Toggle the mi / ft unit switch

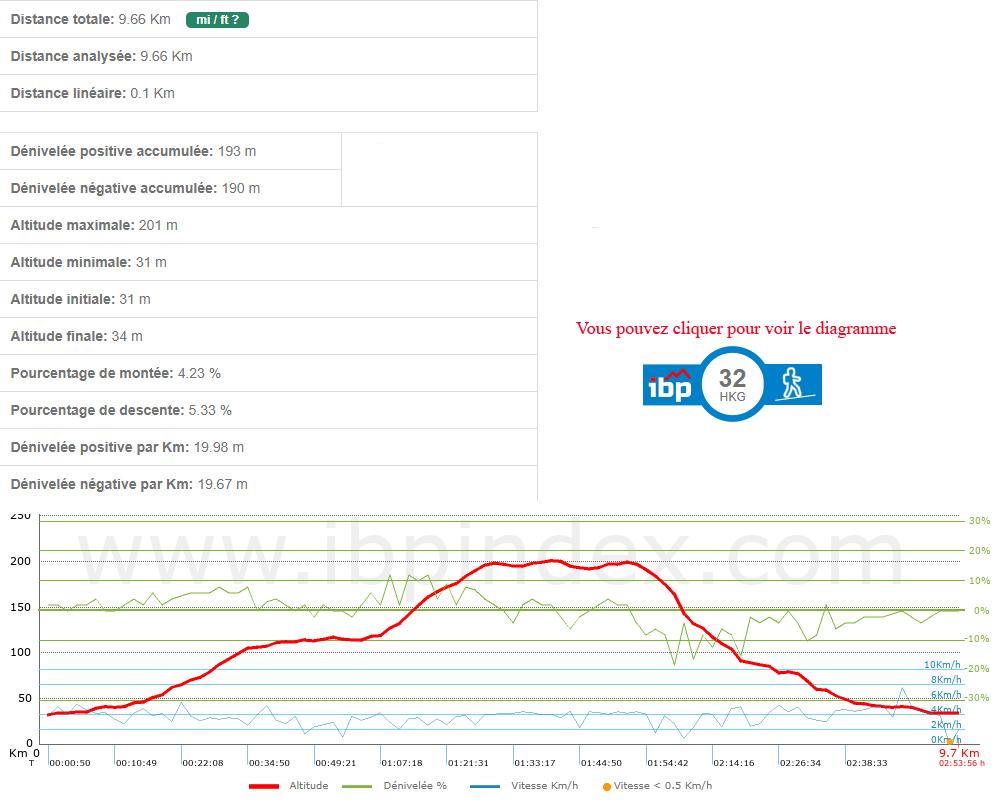[x=217, y=19]
